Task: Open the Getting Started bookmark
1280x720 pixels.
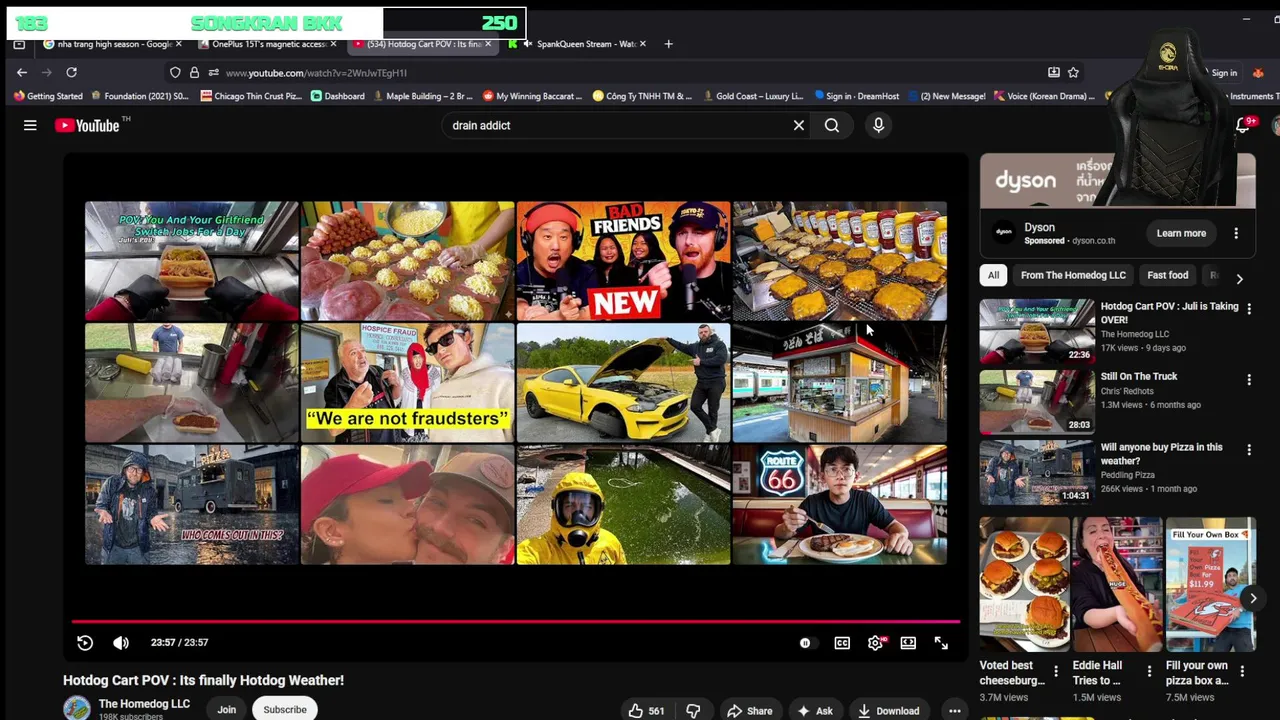Action: click(x=48, y=96)
